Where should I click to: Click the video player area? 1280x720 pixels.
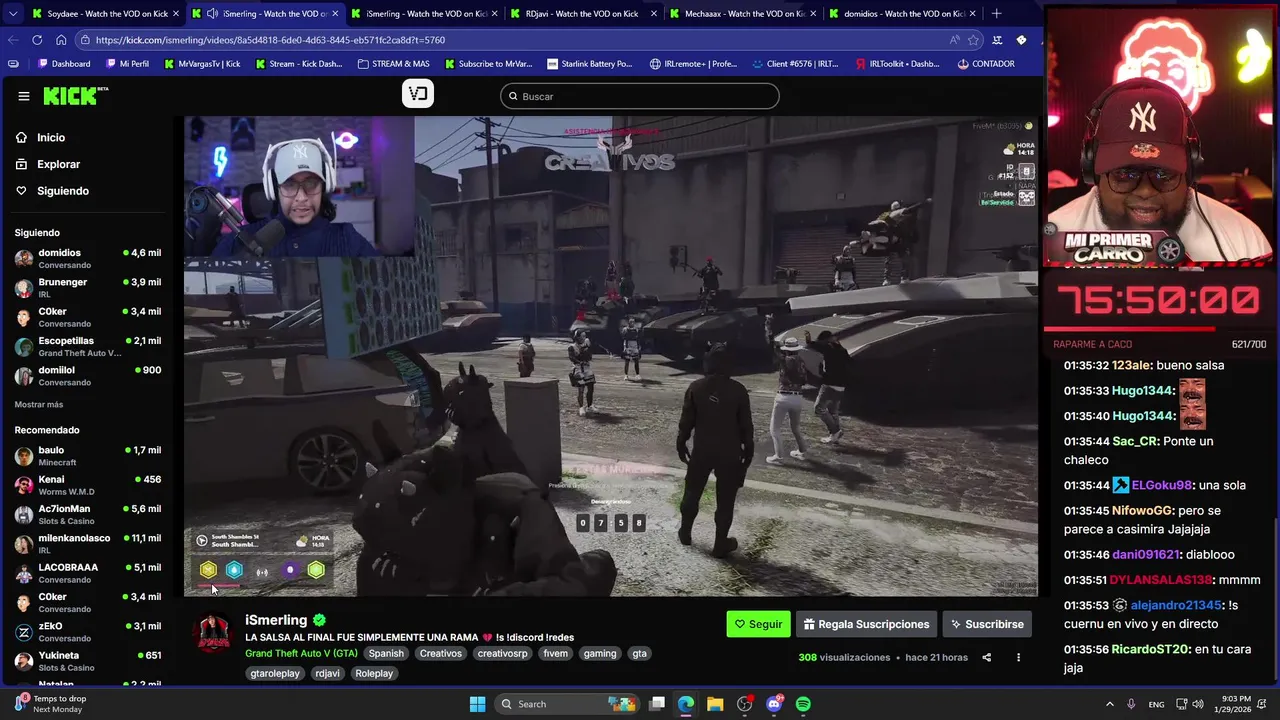(x=611, y=356)
